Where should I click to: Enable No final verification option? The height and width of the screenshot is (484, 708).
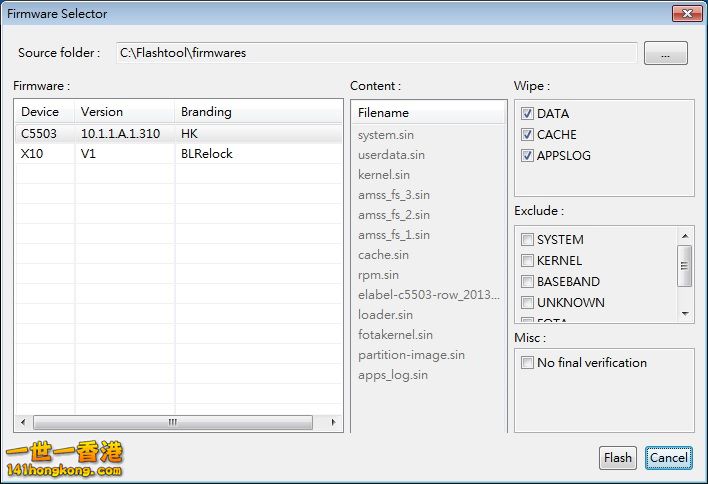click(x=527, y=363)
